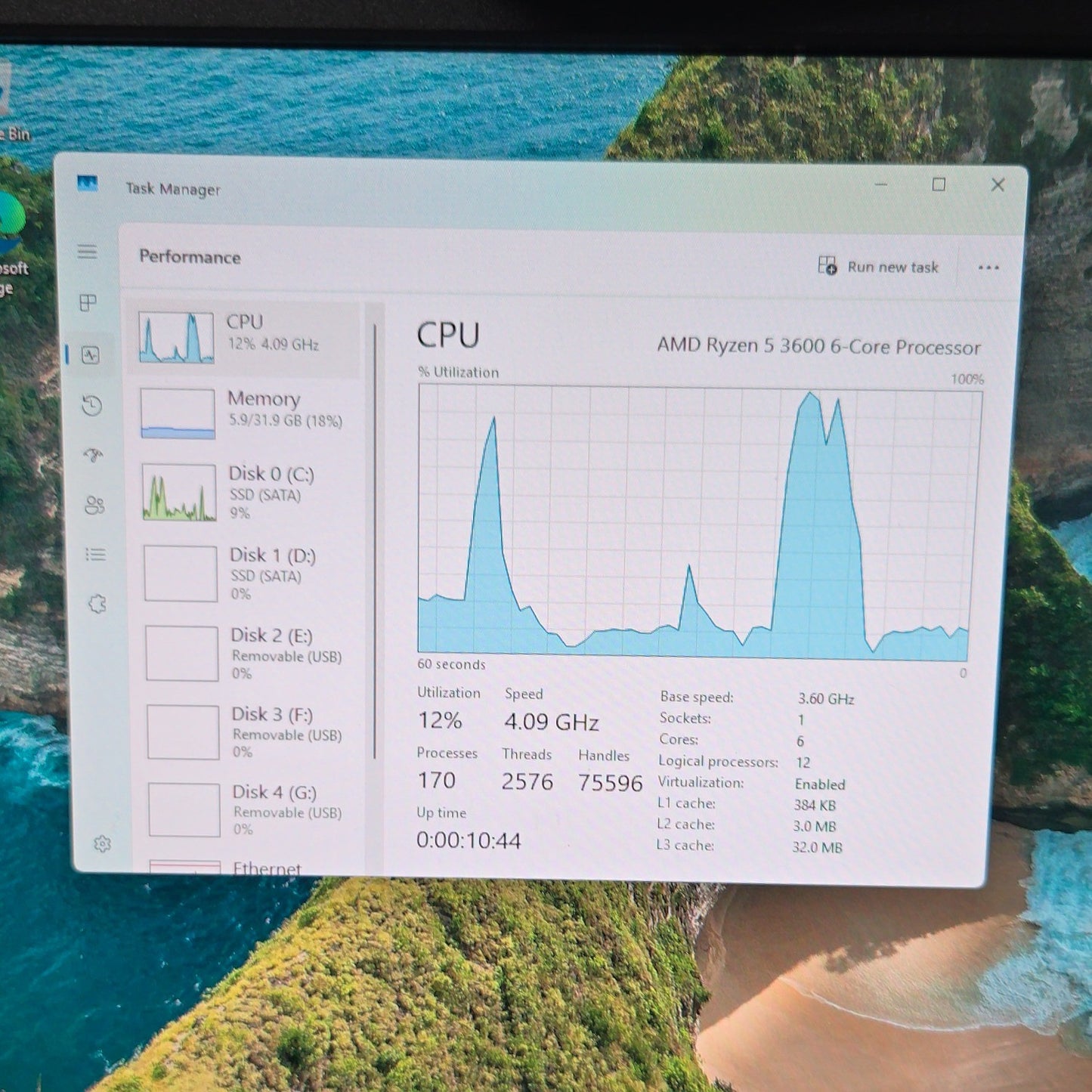Select Disk 2 (E:) removable entry
The height and width of the screenshot is (1092, 1092).
(x=249, y=653)
